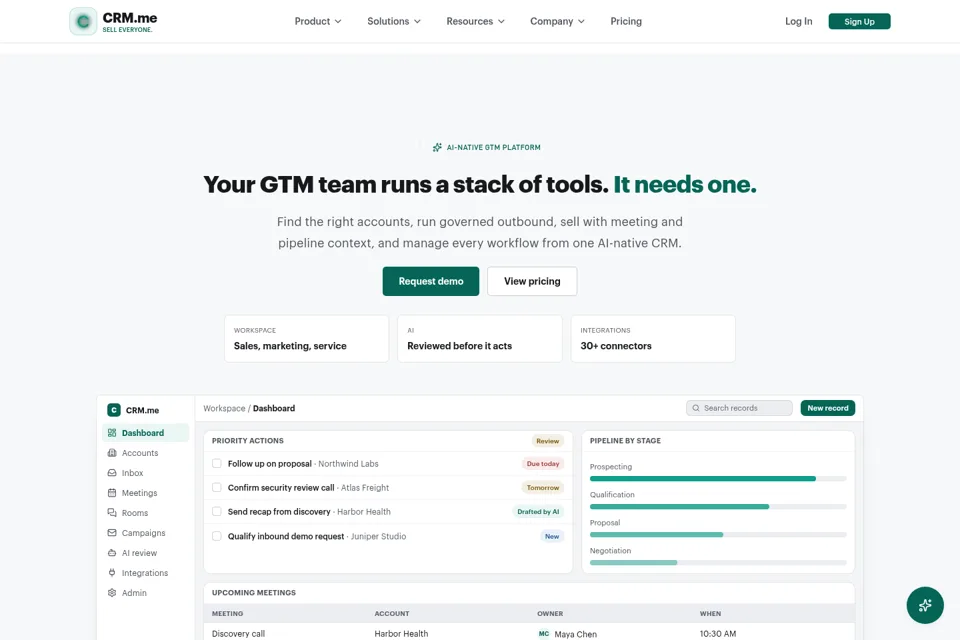
Task: Open AI review label in sidebar
Action: (x=139, y=553)
